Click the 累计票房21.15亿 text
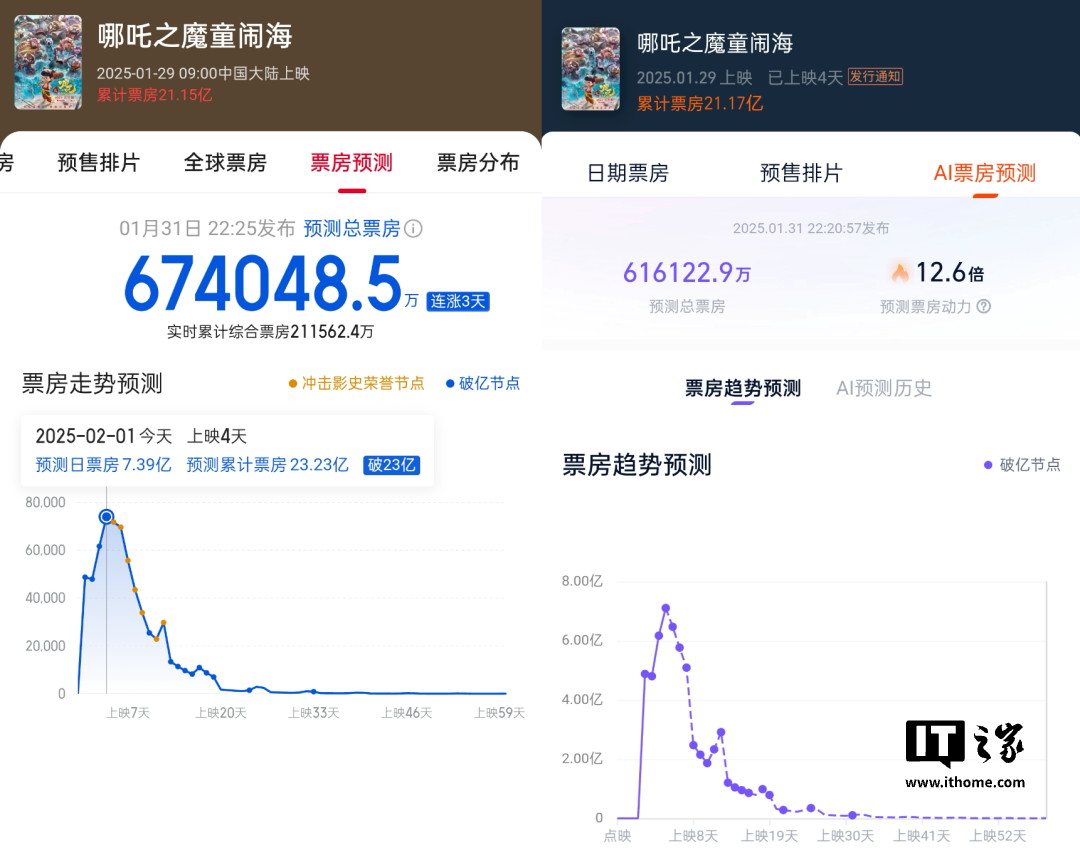Viewport: 1080px width, 855px height. click(154, 95)
